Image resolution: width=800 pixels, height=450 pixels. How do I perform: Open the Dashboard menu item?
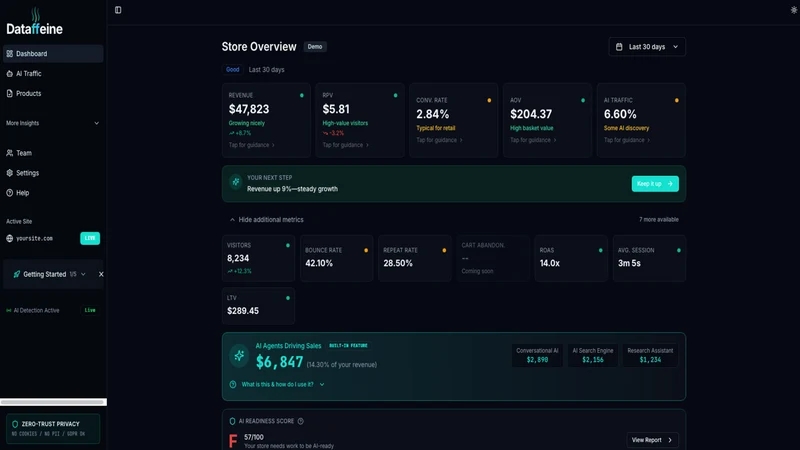[x=53, y=54]
